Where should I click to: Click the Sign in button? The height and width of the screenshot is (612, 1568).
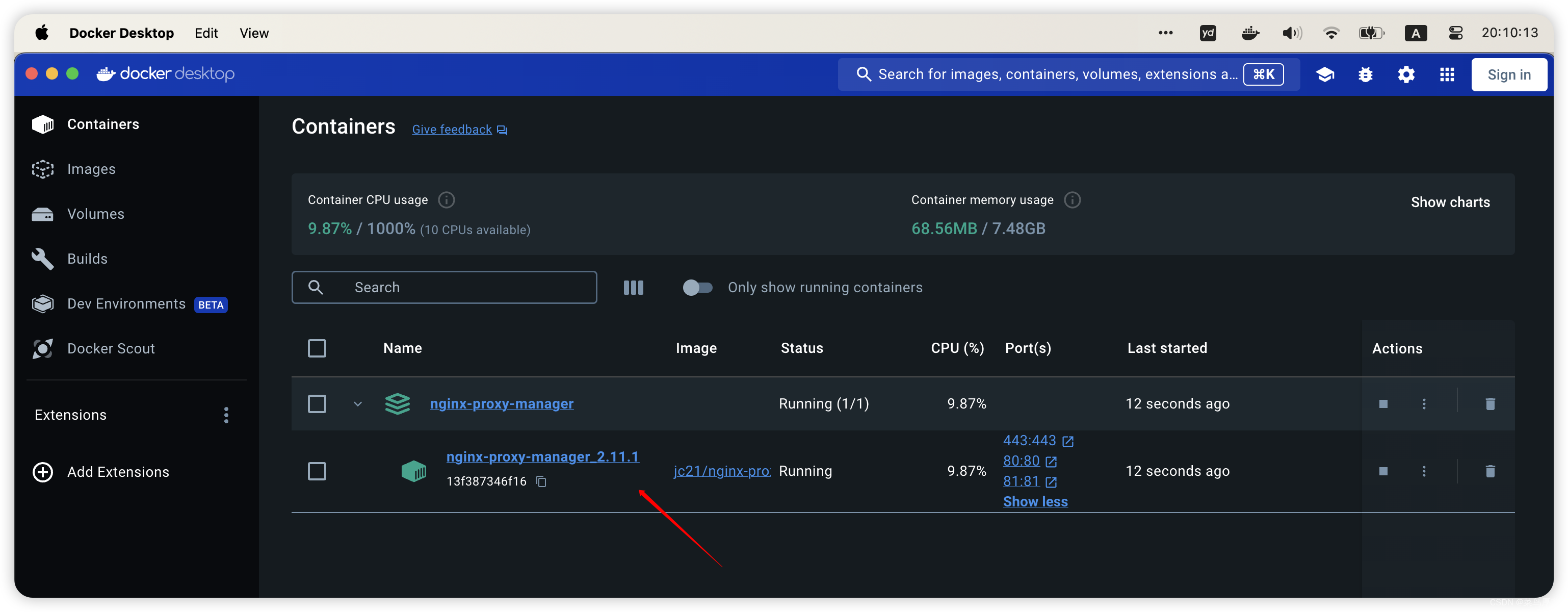(1509, 73)
